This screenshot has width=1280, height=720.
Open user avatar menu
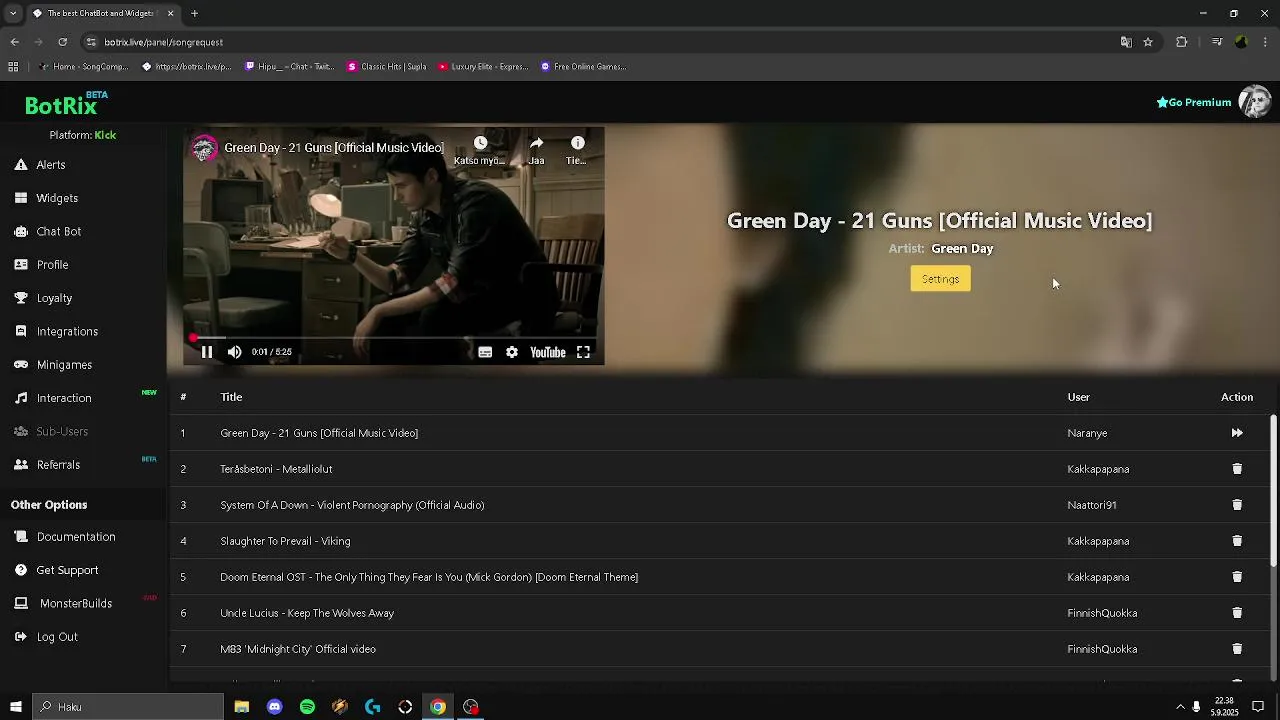(1254, 102)
